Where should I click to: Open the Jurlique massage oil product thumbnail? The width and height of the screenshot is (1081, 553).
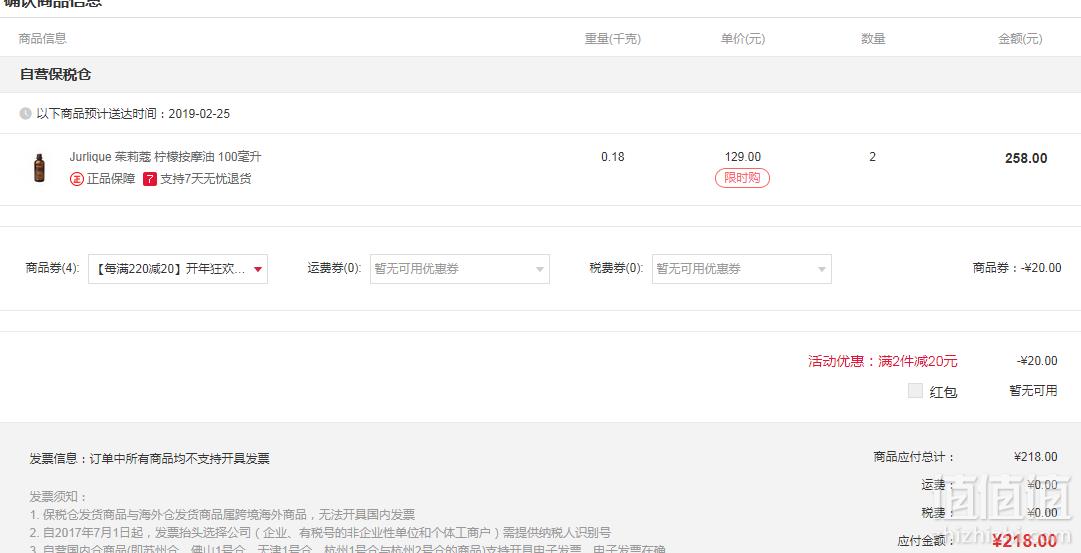pyautogui.click(x=39, y=168)
